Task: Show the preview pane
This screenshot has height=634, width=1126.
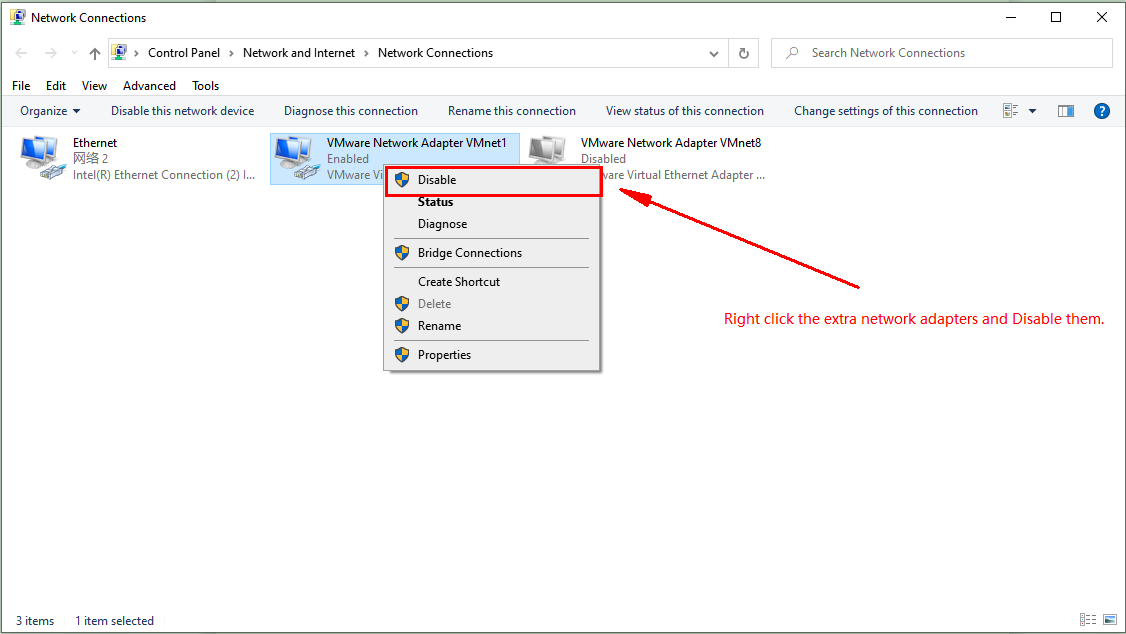Action: pos(1066,111)
